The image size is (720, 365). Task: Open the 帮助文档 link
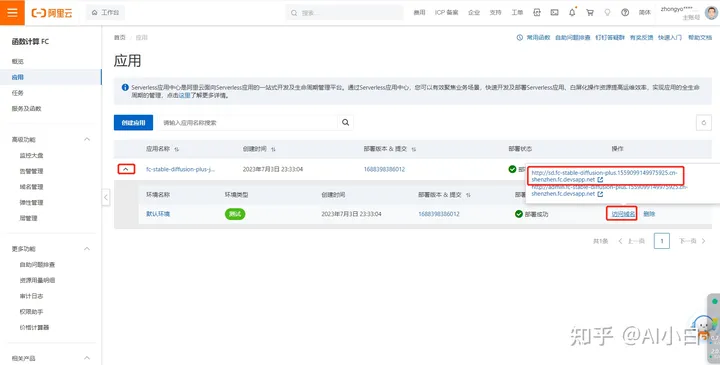tap(700, 38)
